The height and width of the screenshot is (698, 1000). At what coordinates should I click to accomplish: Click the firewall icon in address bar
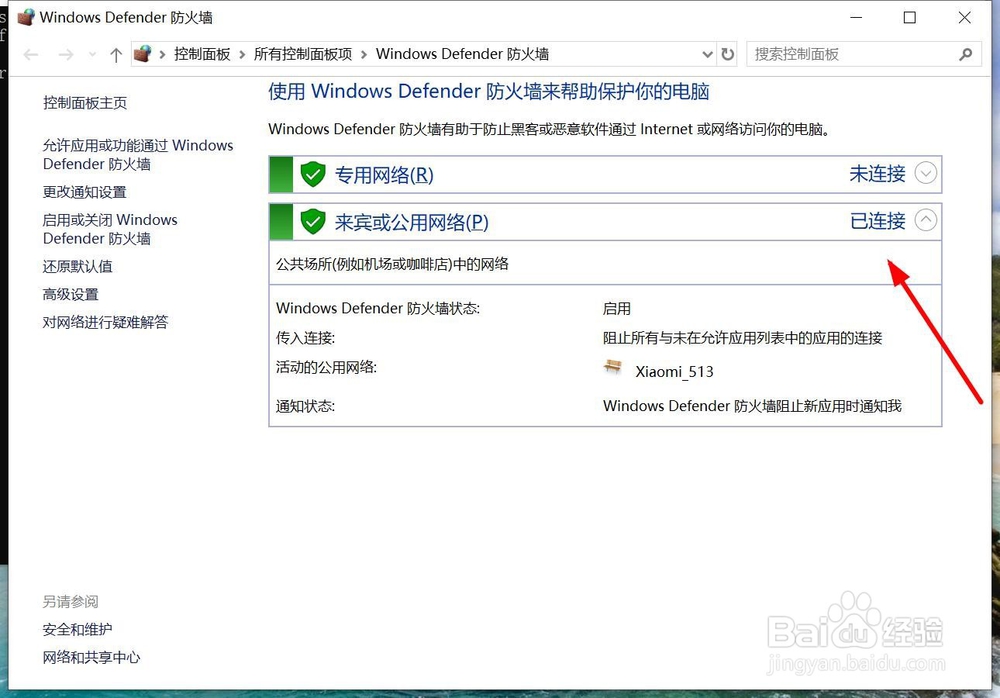click(x=143, y=54)
